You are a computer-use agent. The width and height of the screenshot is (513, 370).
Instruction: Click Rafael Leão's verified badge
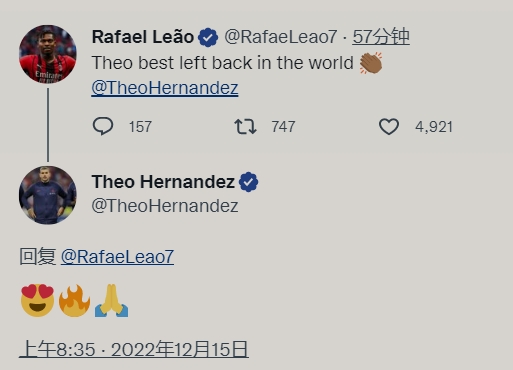(x=208, y=37)
